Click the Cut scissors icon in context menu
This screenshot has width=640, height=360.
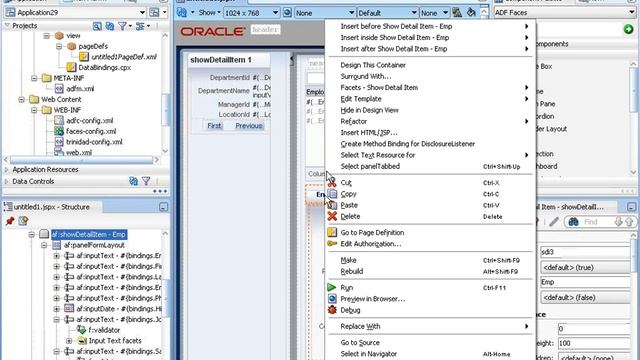click(332, 182)
